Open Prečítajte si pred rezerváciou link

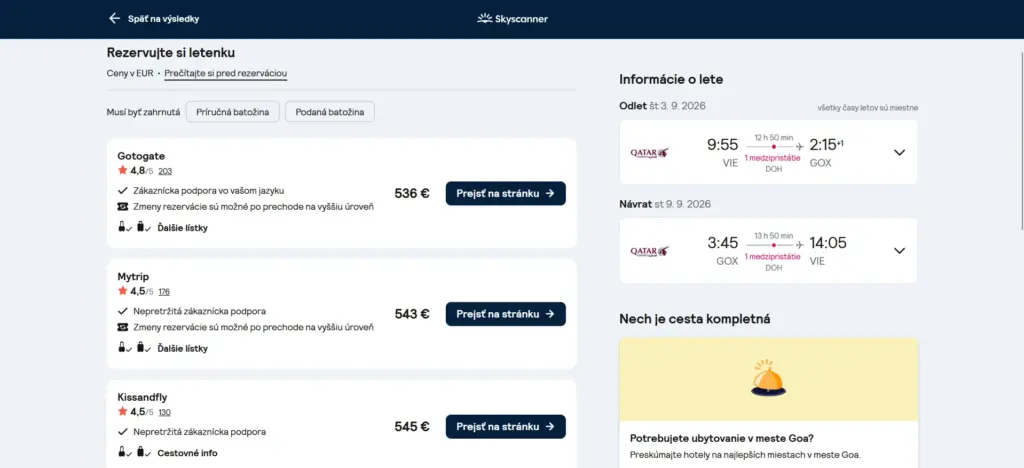point(226,74)
